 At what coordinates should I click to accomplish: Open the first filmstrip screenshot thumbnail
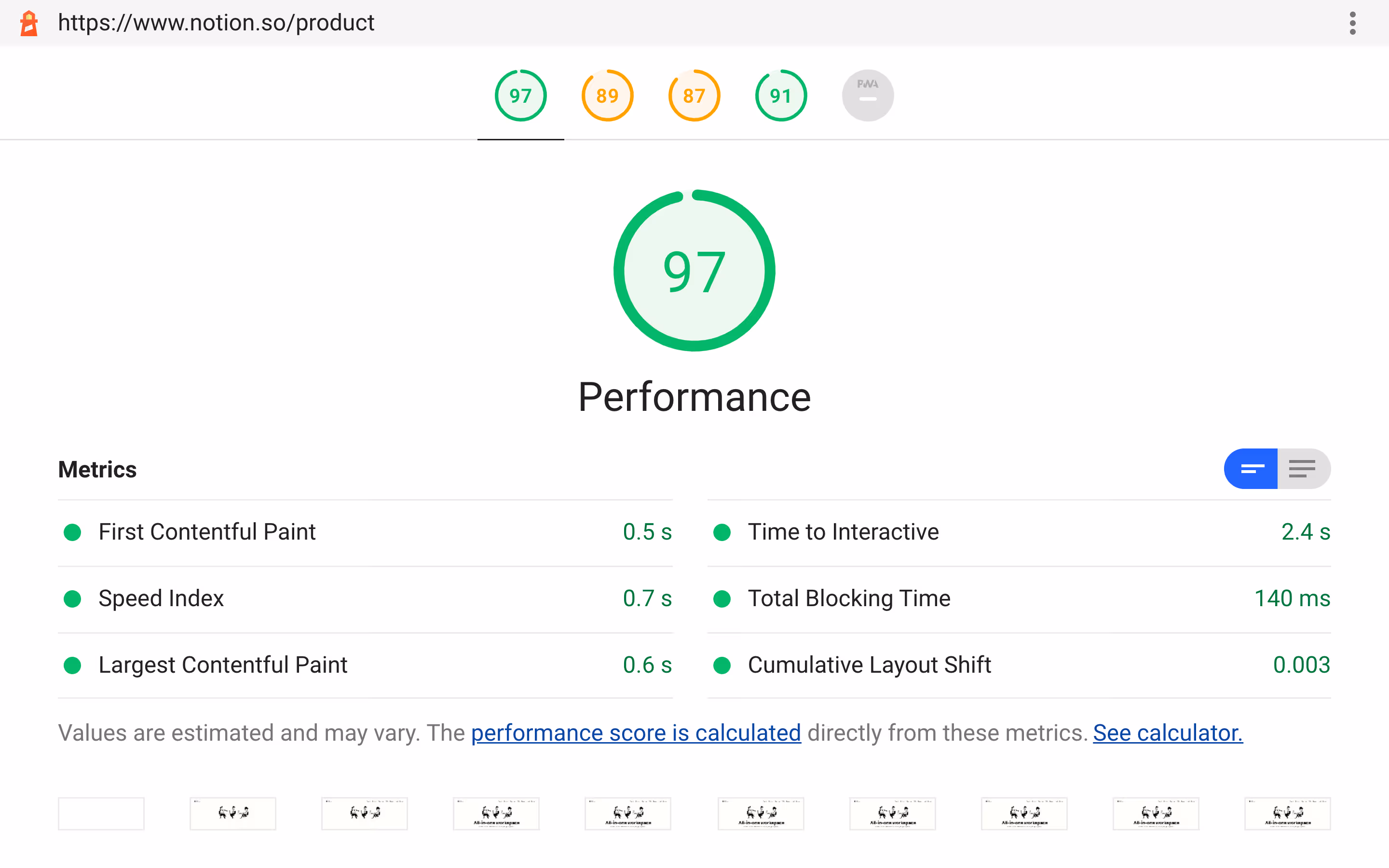click(x=100, y=814)
